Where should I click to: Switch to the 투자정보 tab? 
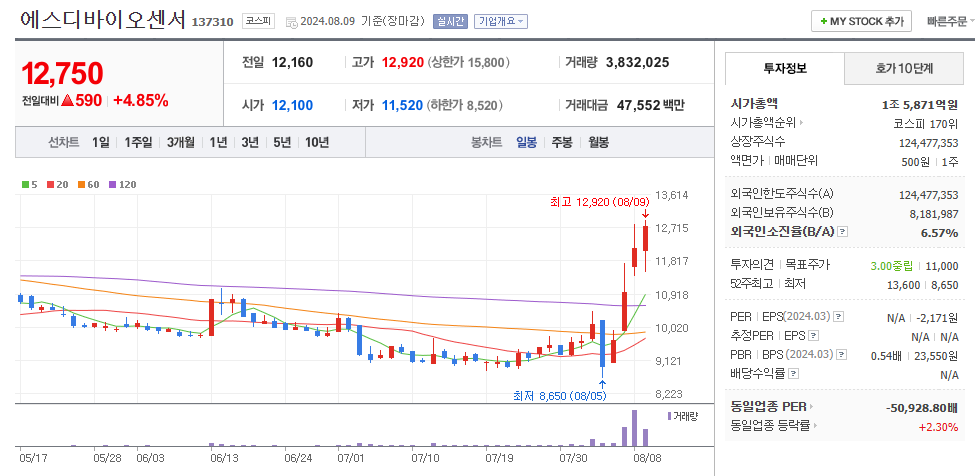(785, 69)
